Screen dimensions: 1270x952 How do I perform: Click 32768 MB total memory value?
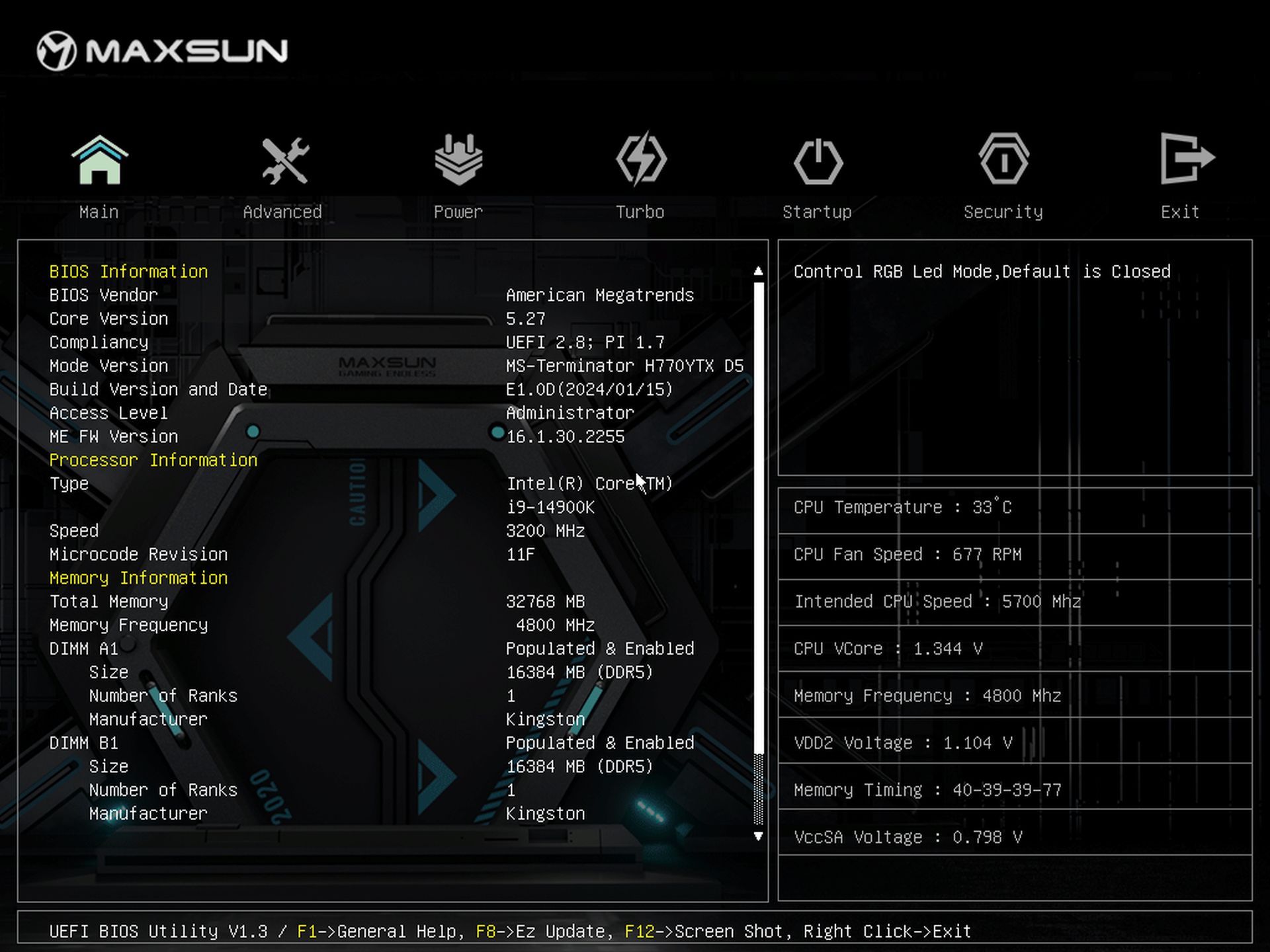pyautogui.click(x=545, y=602)
